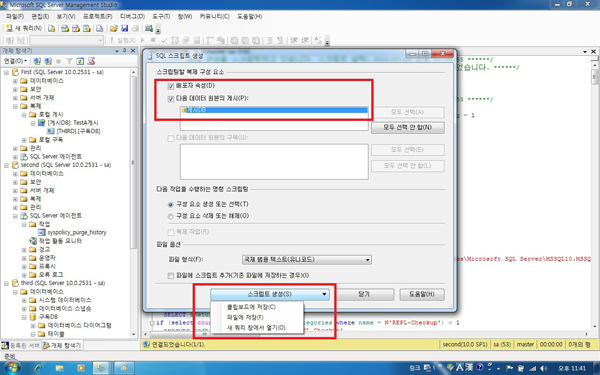Switch to the 개체 탐색기 bottom tab
600x375 pixels.
point(62,345)
